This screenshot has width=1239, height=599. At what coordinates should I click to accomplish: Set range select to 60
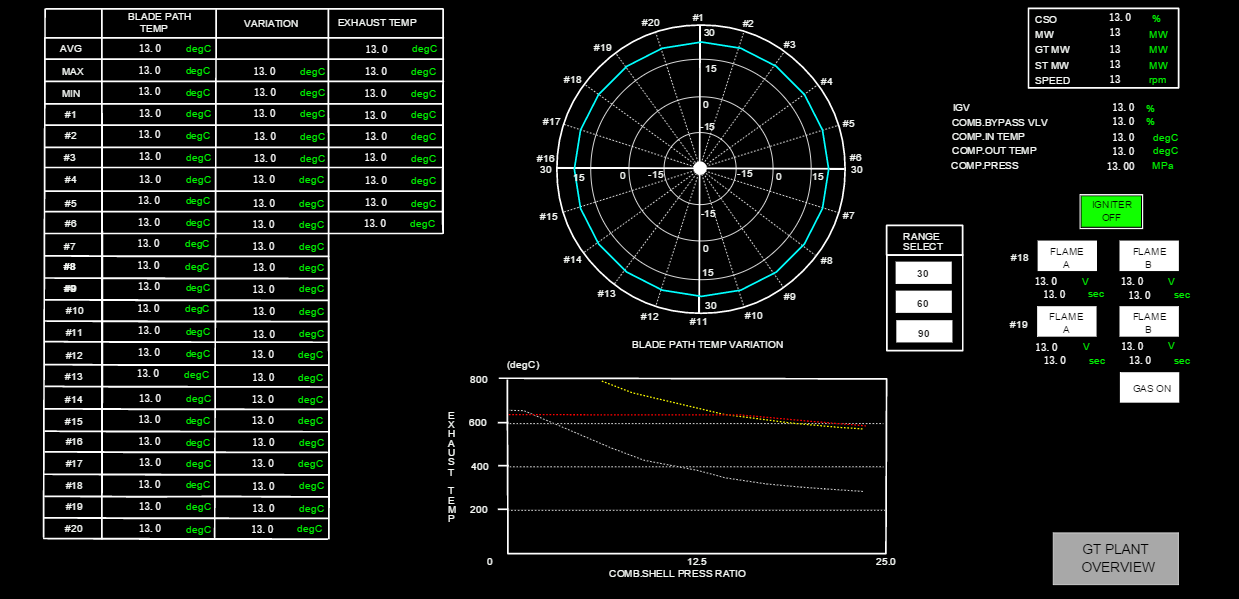click(x=923, y=303)
